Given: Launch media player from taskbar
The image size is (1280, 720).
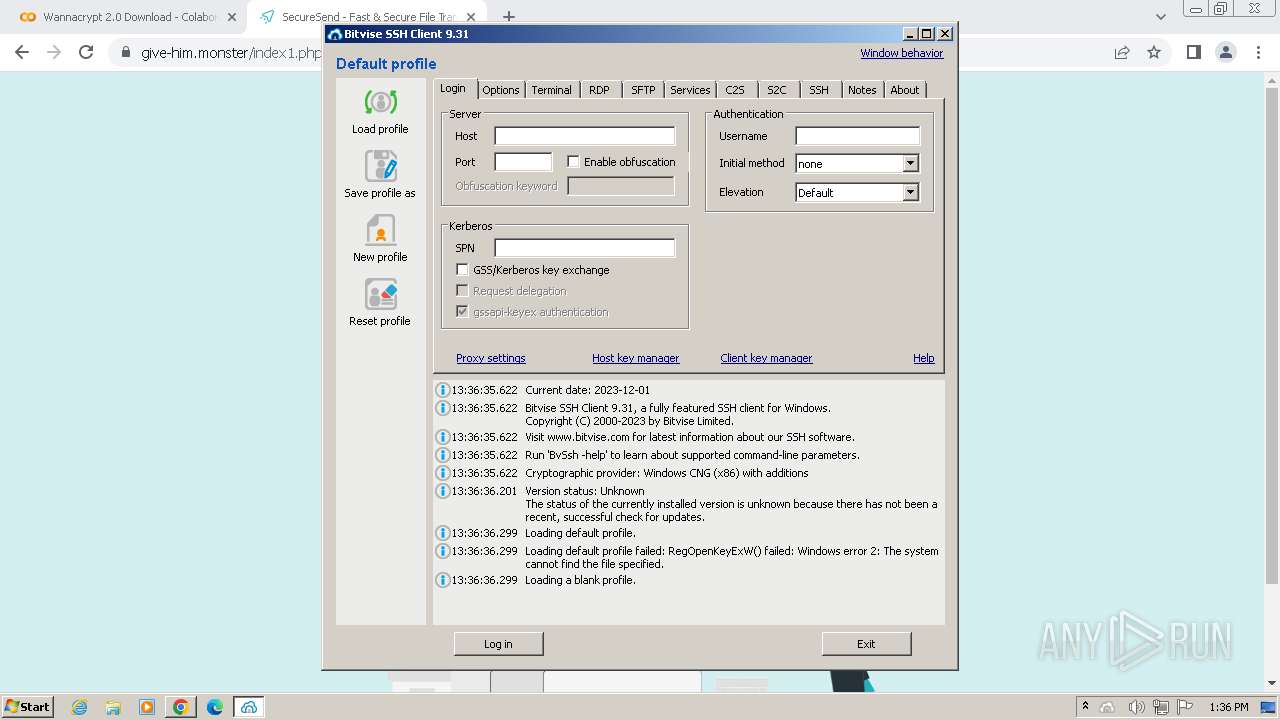Looking at the screenshot, I should [x=147, y=707].
